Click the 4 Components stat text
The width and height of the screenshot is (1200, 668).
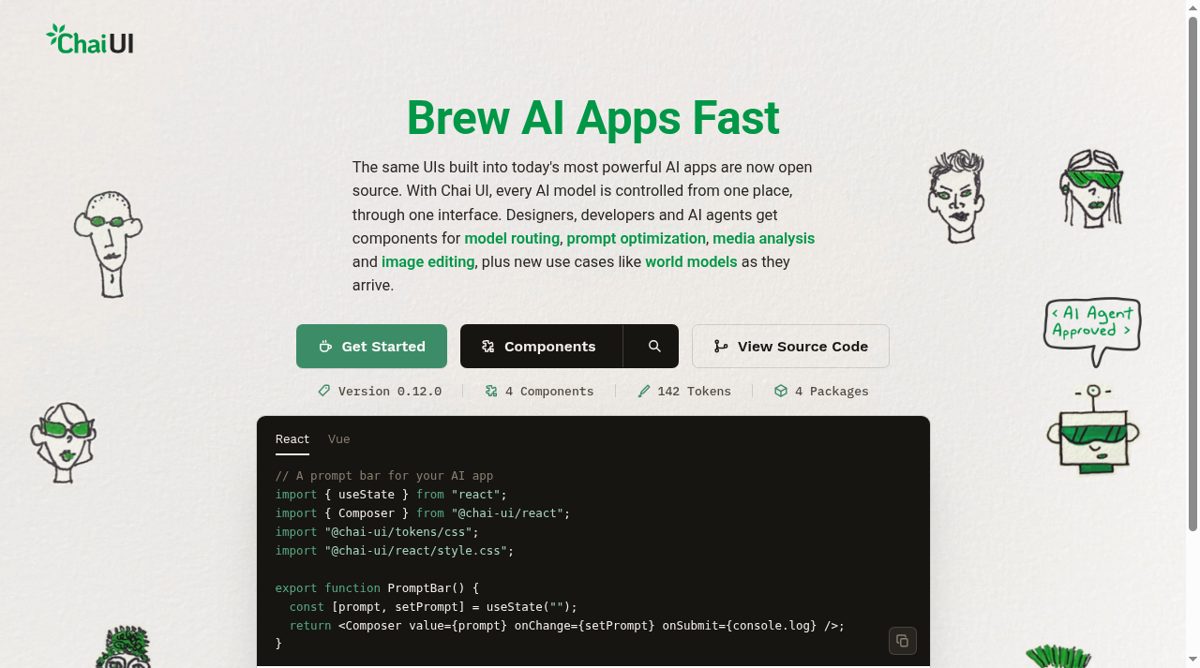(x=549, y=391)
